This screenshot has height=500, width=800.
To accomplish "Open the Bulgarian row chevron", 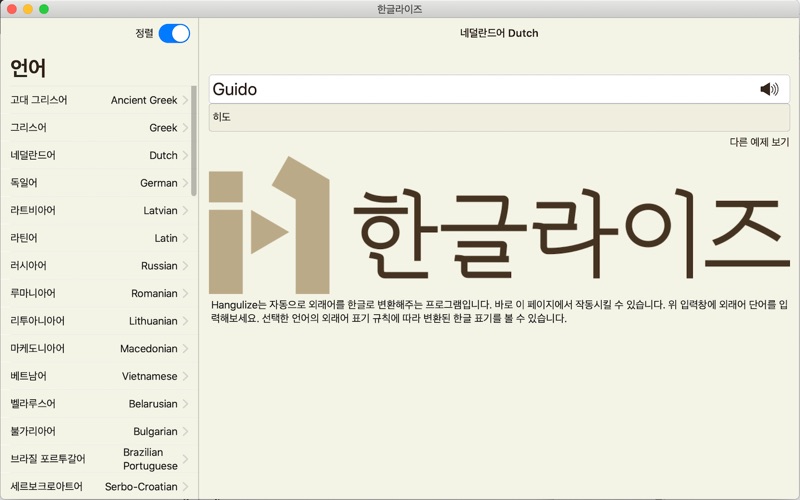I will coord(185,431).
